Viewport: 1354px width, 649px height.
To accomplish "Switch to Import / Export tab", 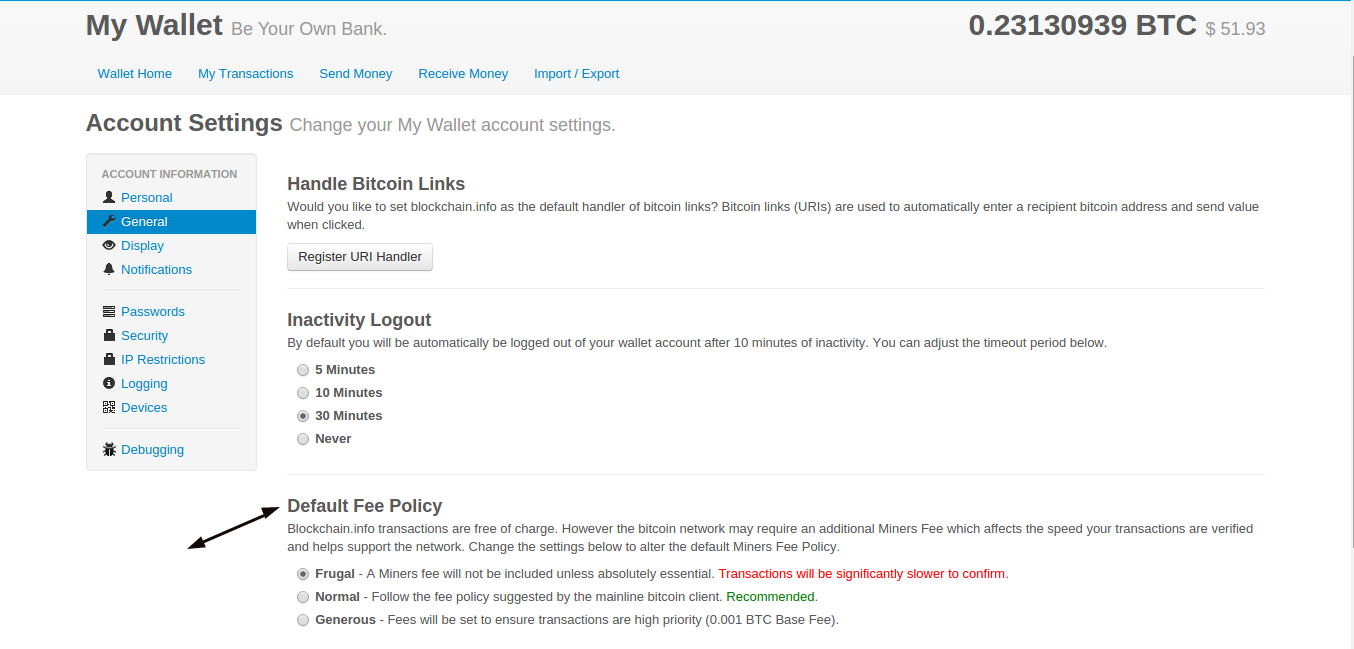I will (577, 74).
